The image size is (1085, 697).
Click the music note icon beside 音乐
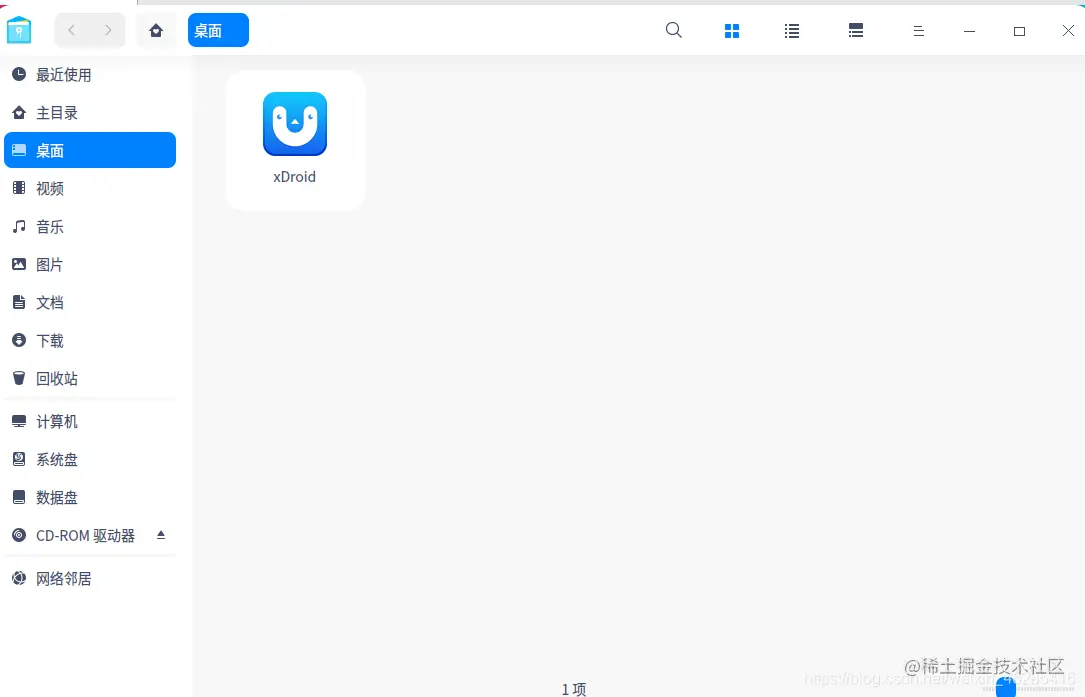coord(19,226)
